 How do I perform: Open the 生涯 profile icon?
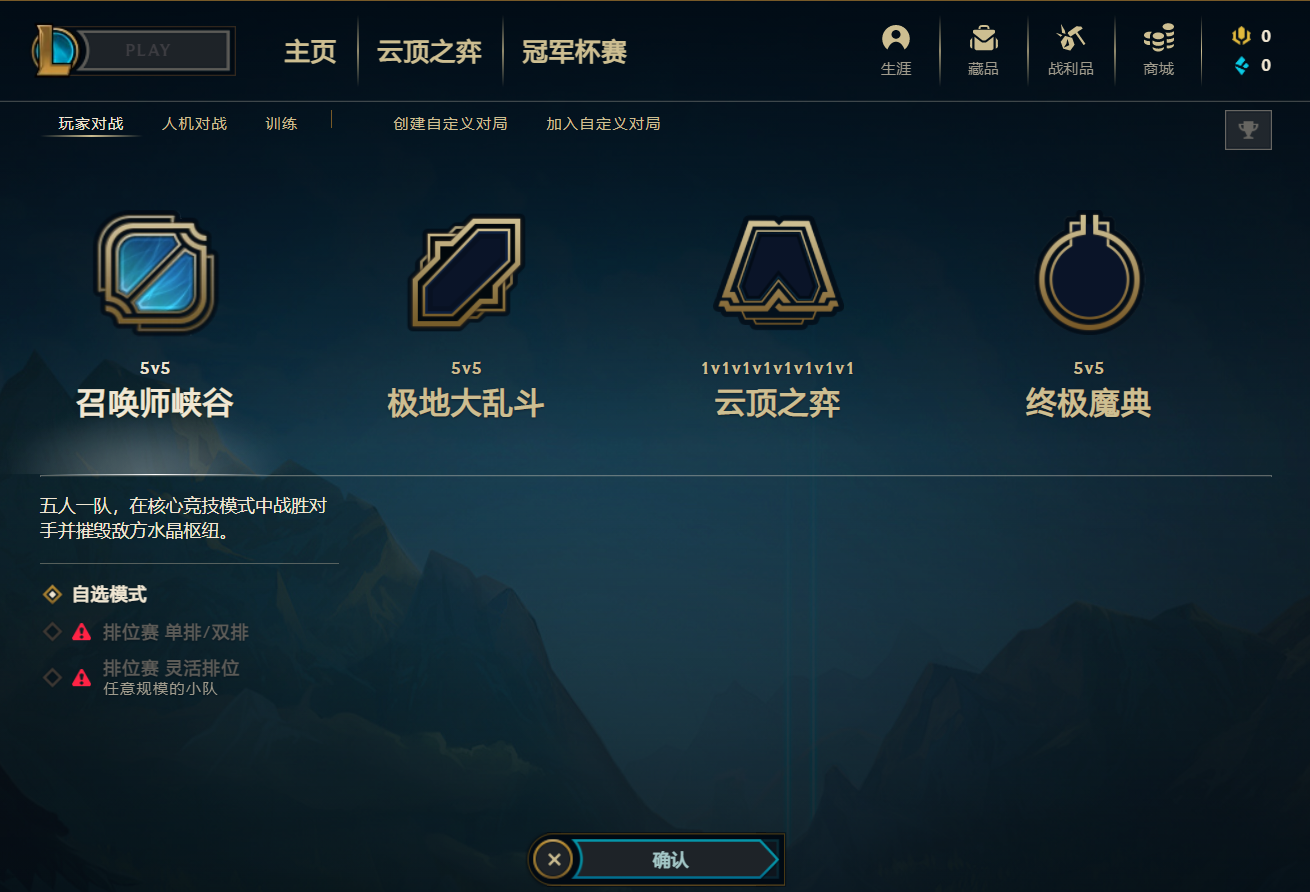click(x=896, y=39)
